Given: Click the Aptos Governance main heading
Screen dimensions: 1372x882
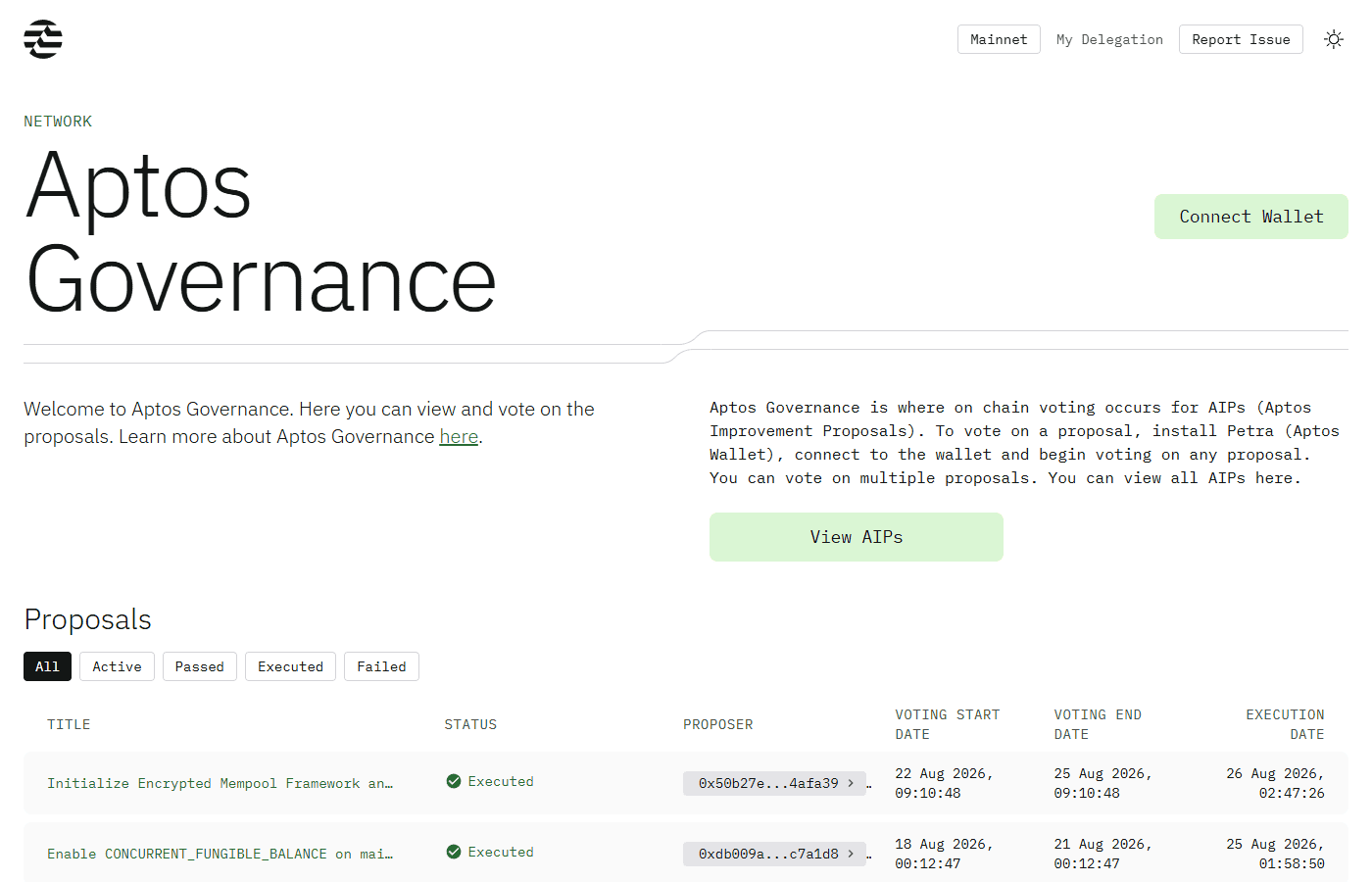Looking at the screenshot, I should pyautogui.click(x=261, y=231).
